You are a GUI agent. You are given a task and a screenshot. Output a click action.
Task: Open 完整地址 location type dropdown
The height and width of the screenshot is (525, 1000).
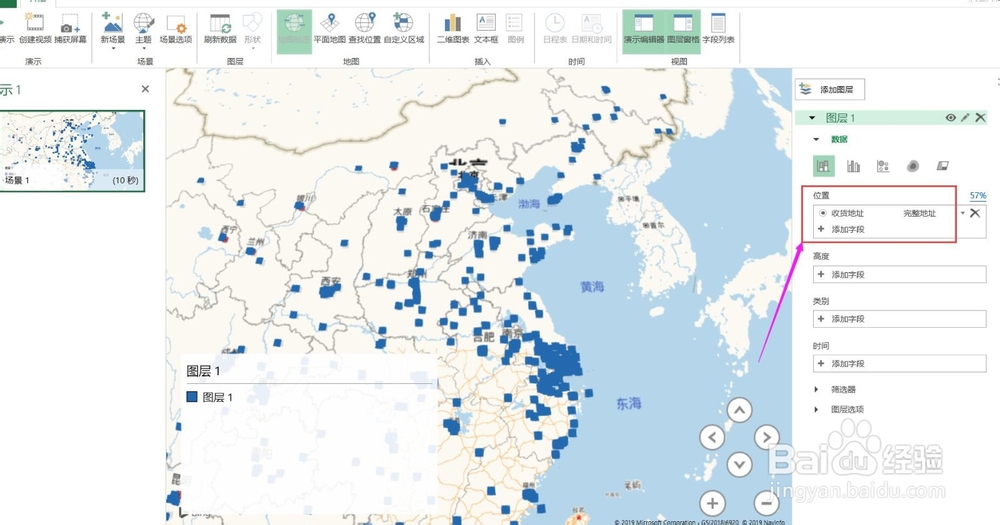pyautogui.click(x=963, y=213)
